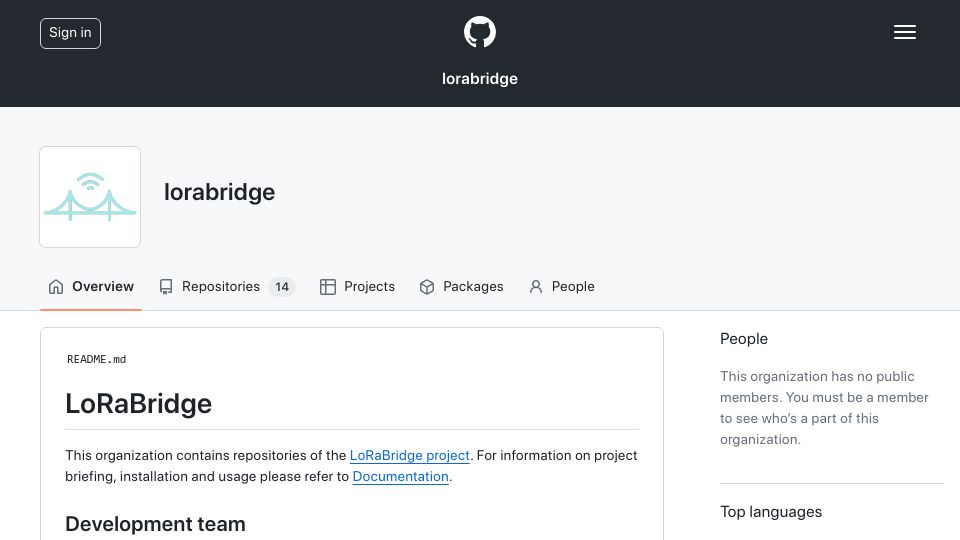Image resolution: width=960 pixels, height=540 pixels.
Task: Open the Packages tab
Action: pos(461,287)
